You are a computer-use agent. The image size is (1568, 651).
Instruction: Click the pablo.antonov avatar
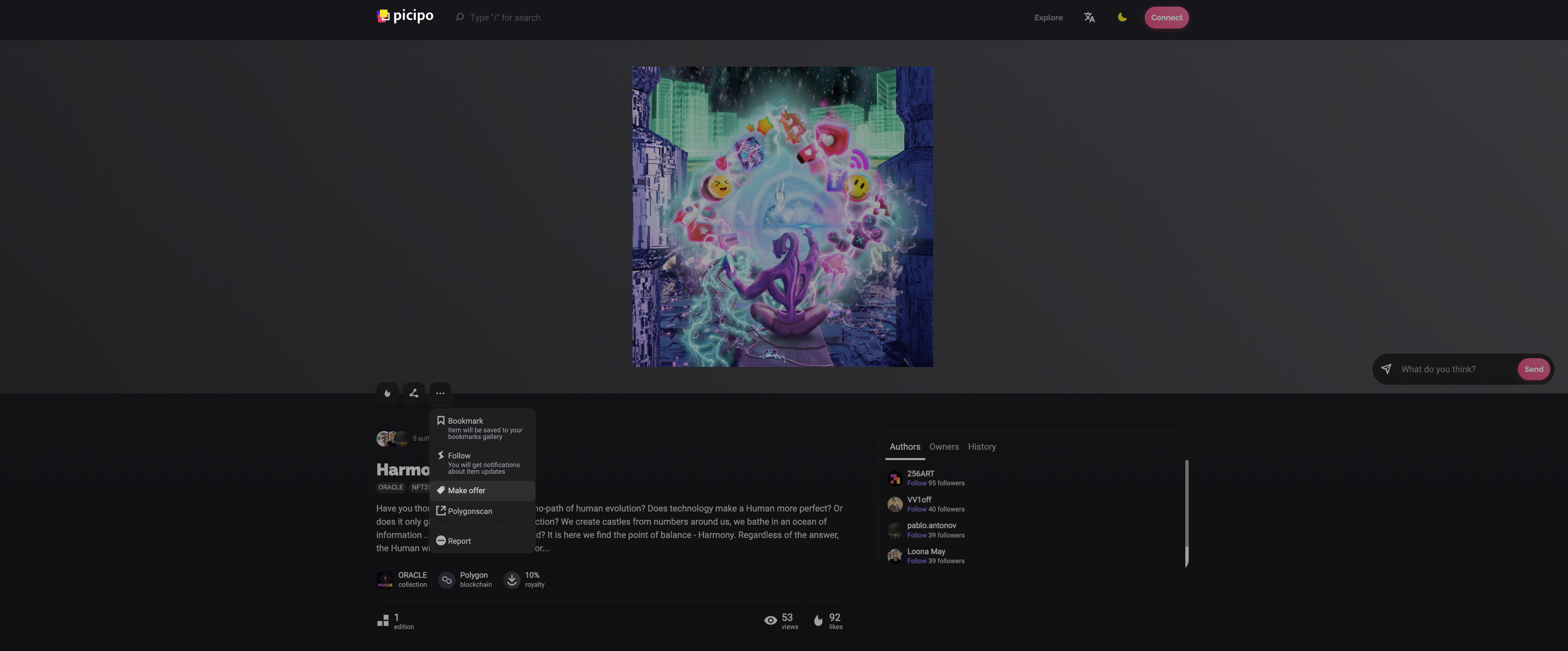[895, 530]
